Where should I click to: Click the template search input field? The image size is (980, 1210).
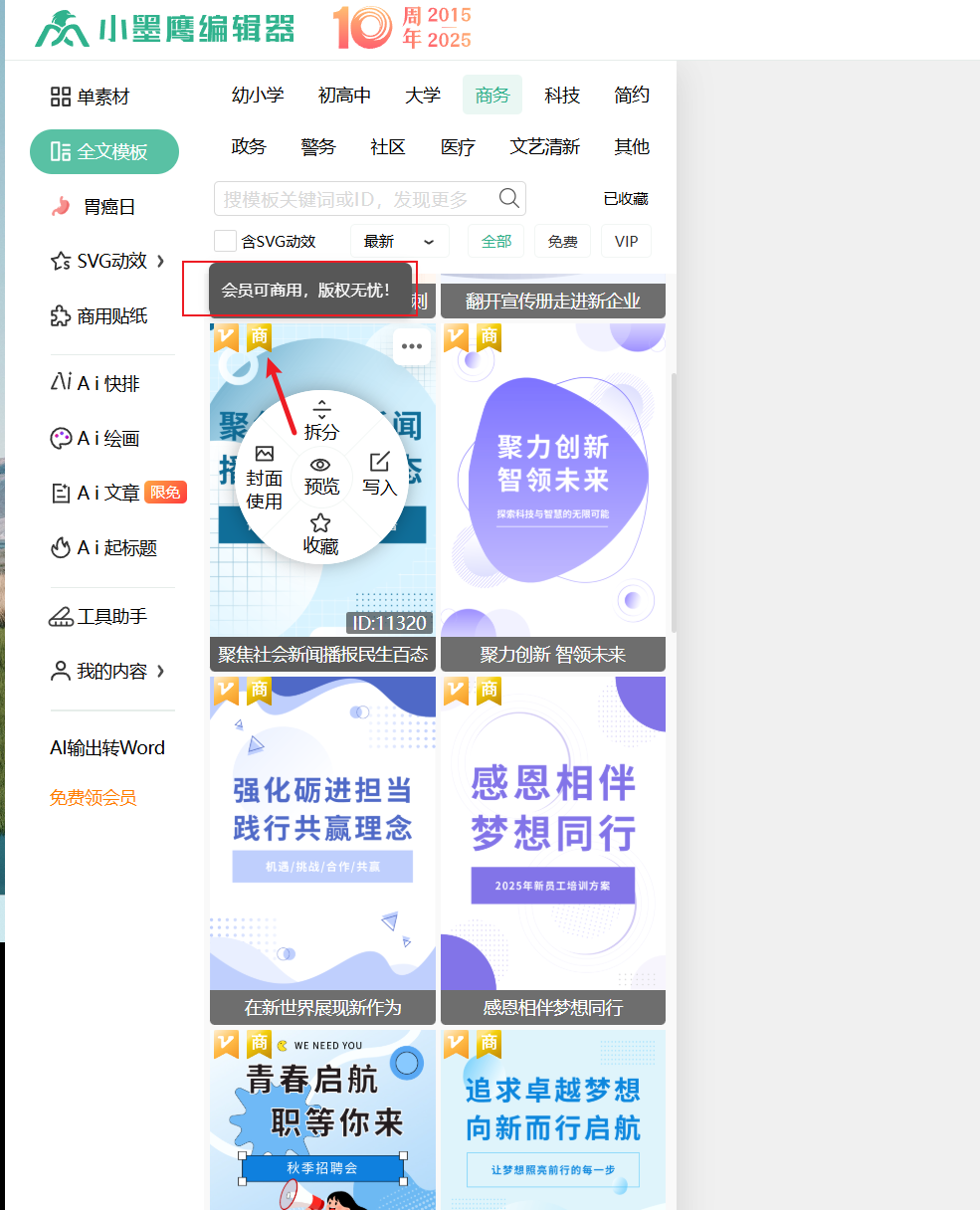[x=353, y=199]
